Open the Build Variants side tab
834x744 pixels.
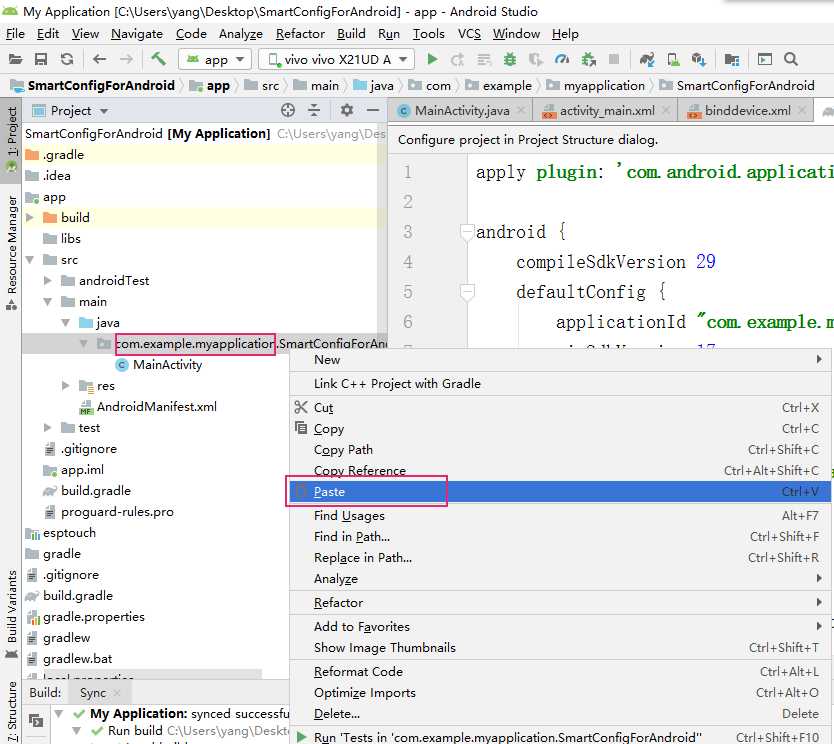[11, 614]
